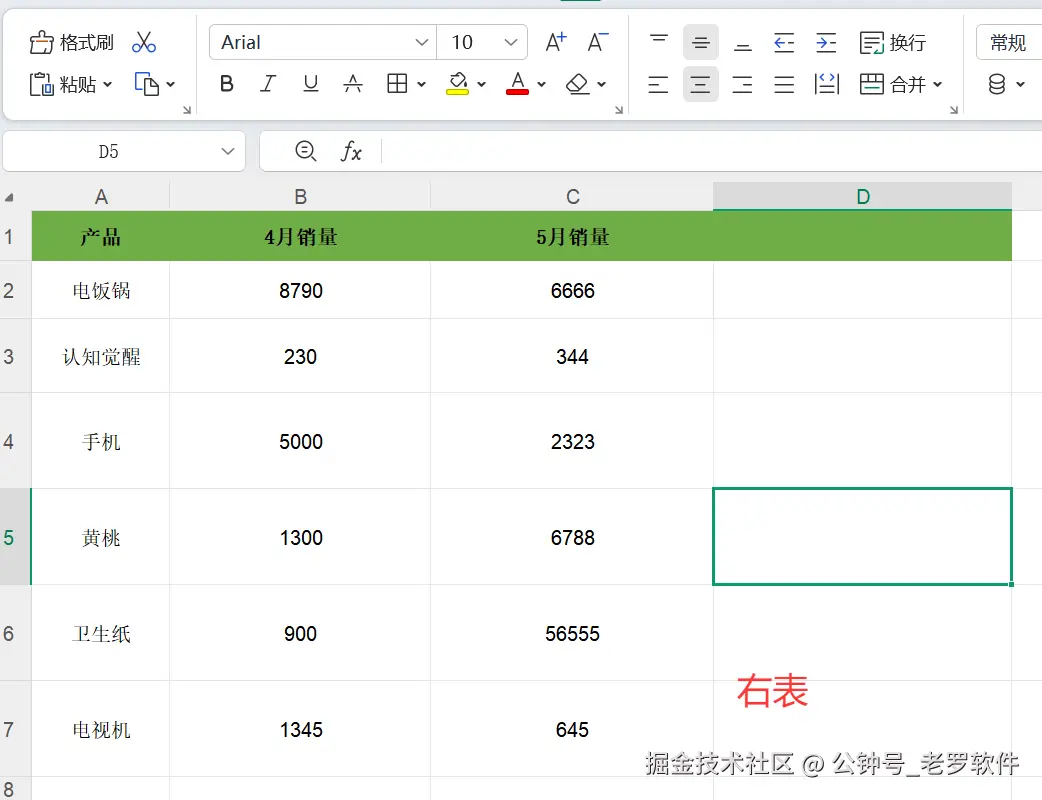Click cell containing 卫生纸
Viewport: 1042px width, 800px height.
tap(100, 633)
